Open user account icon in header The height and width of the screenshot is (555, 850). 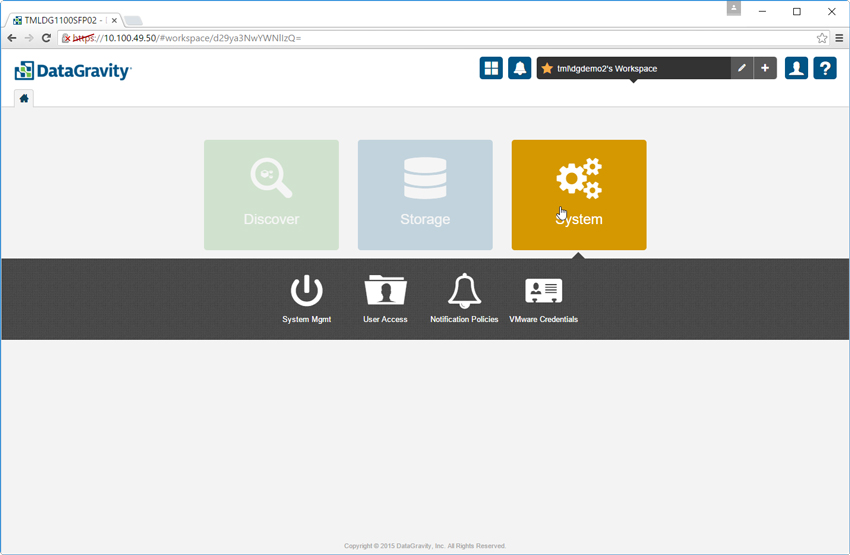point(796,68)
